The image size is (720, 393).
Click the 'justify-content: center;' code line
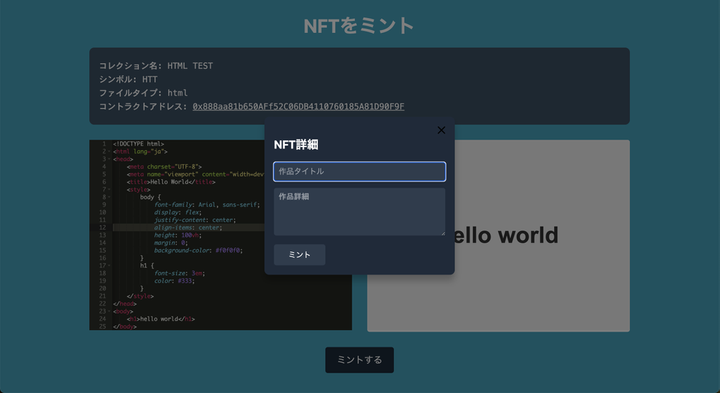click(195, 220)
